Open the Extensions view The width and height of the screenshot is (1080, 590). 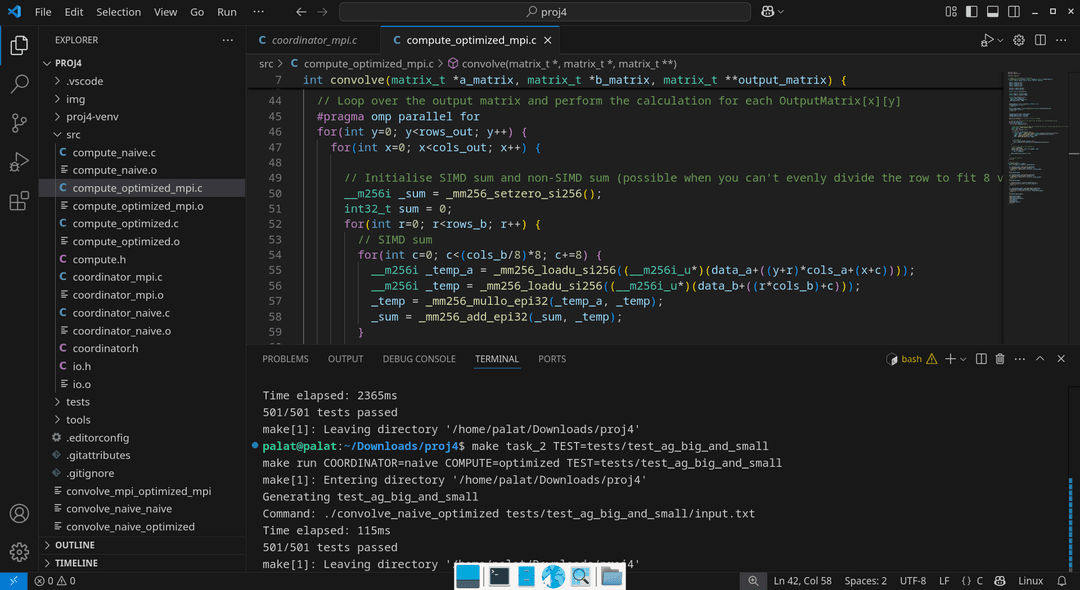(19, 201)
